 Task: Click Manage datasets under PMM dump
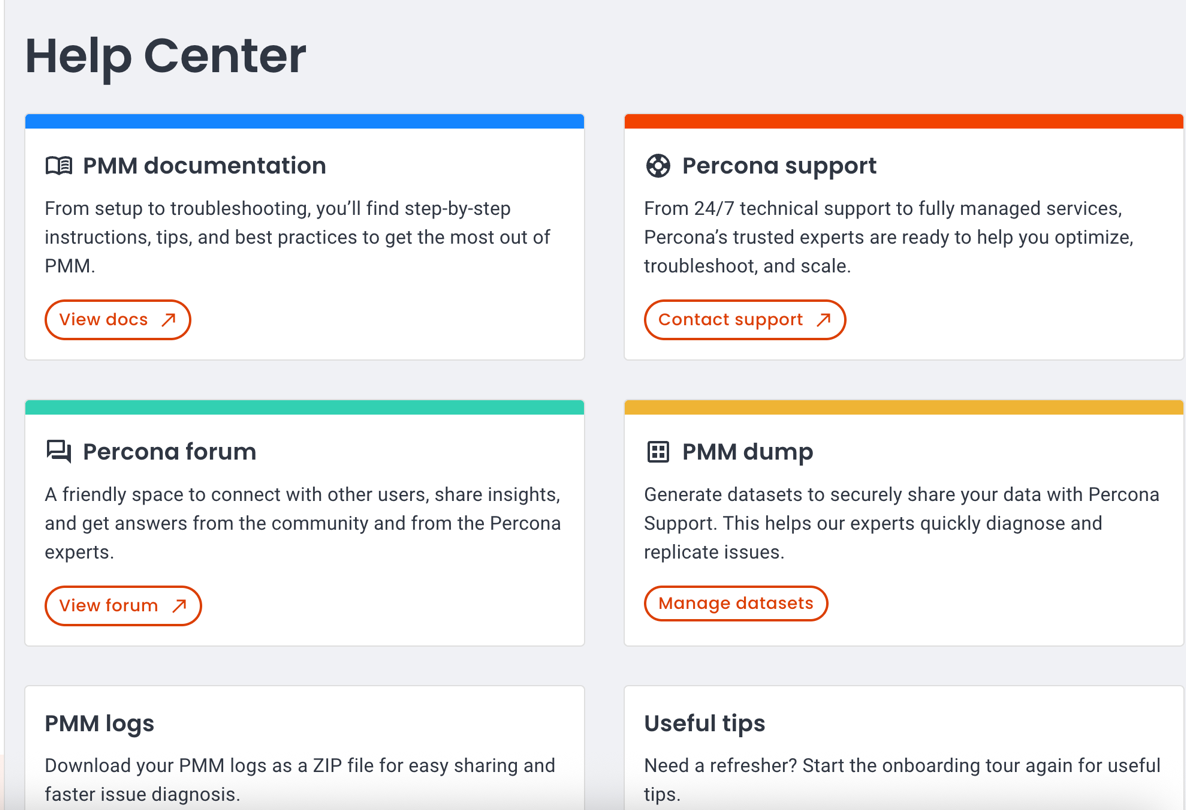coord(736,603)
